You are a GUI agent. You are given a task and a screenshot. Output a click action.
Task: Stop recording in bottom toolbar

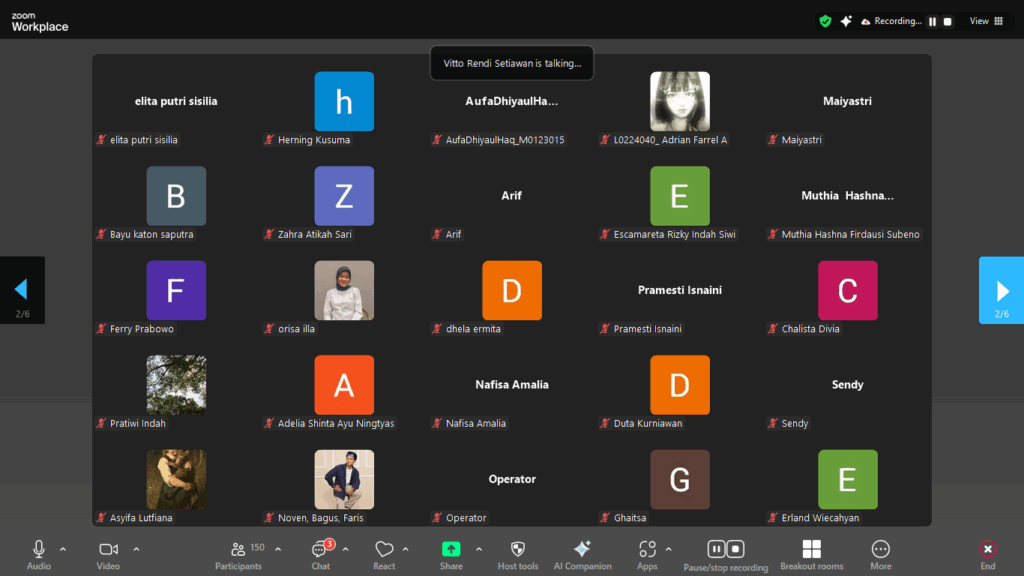click(735, 549)
